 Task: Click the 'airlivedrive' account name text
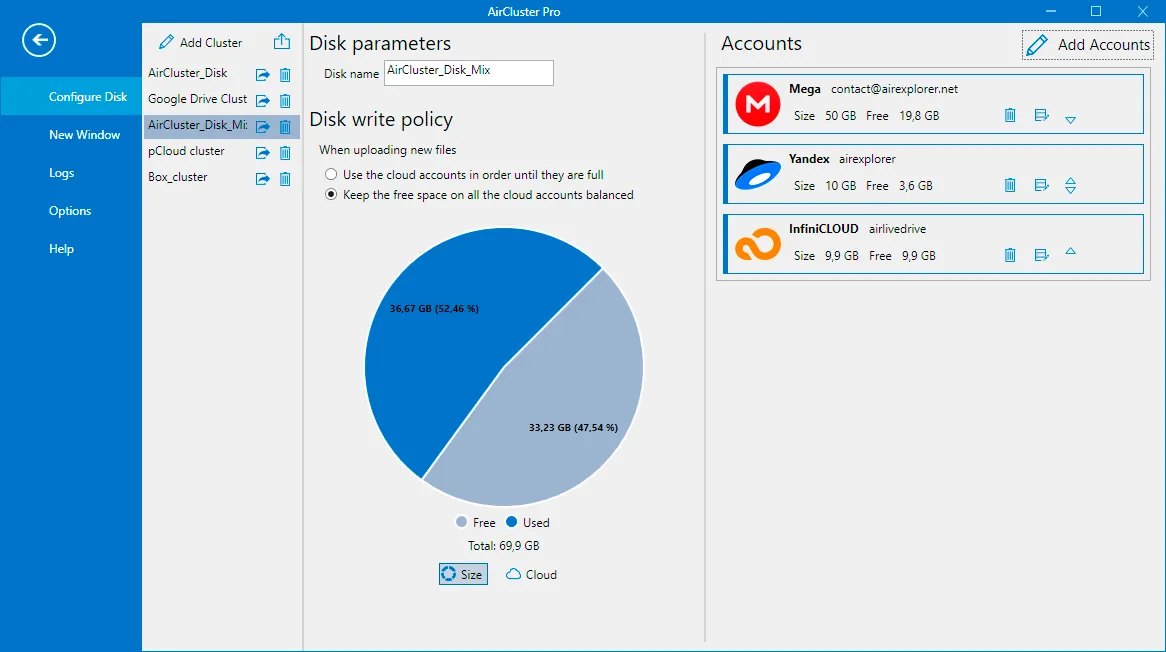(x=898, y=229)
